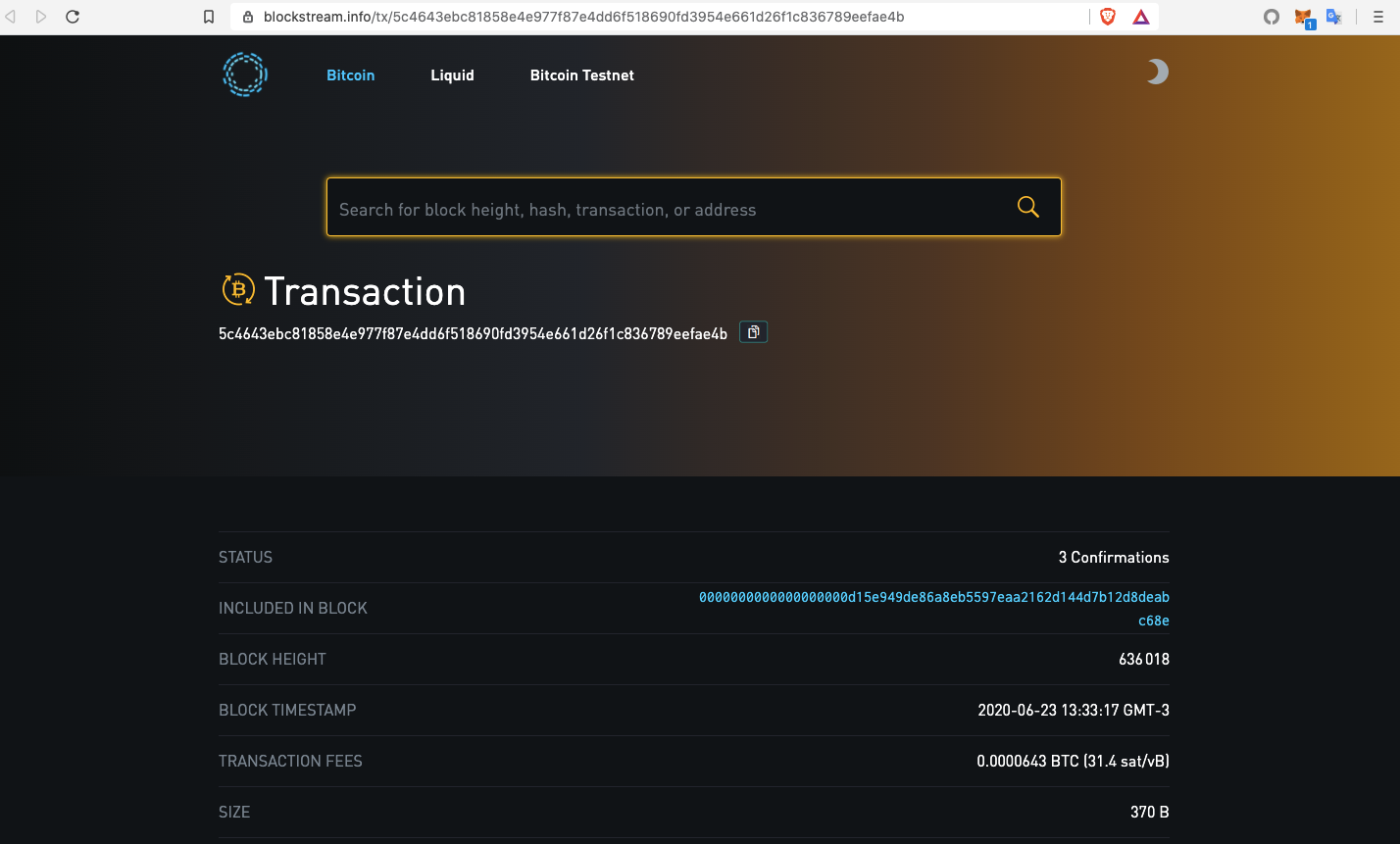Click the BLOCK TIMESTAMP label
The image size is (1400, 844).
[x=287, y=710]
